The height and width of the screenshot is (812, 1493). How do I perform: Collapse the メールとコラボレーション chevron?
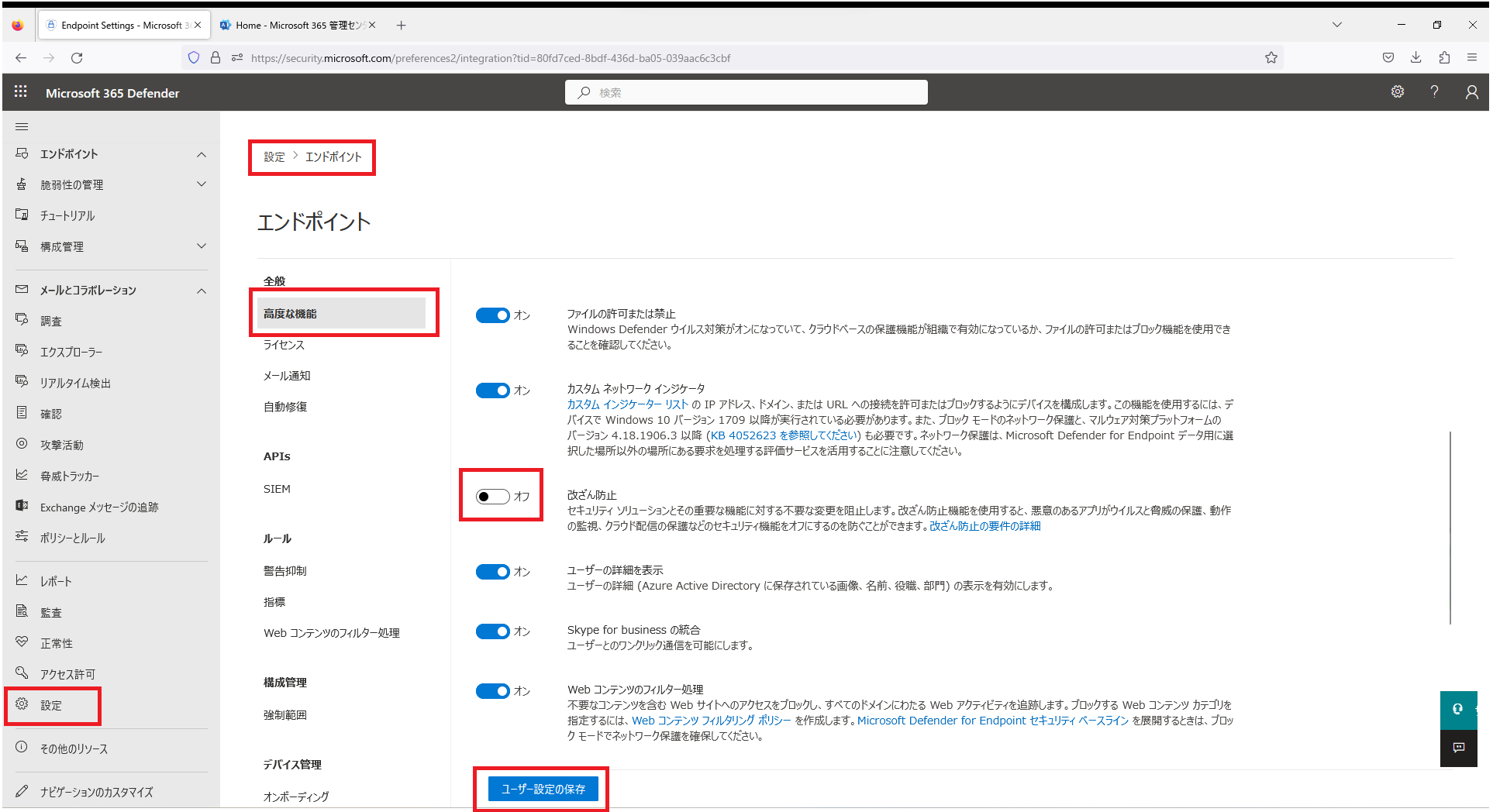pos(202,291)
